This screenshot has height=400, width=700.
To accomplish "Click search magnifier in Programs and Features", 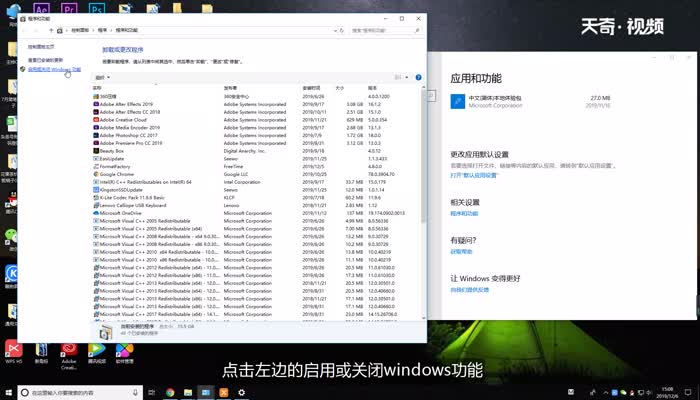I will (417, 30).
